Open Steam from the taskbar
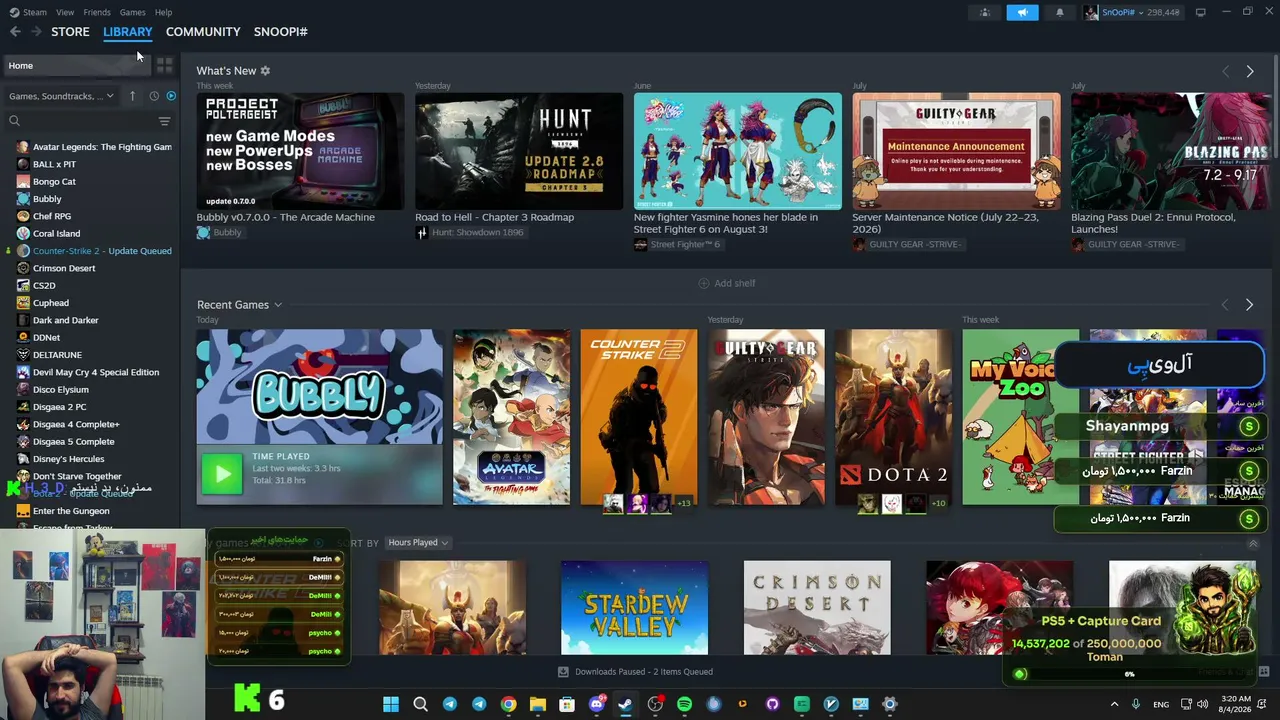1280x720 pixels. (x=625, y=704)
